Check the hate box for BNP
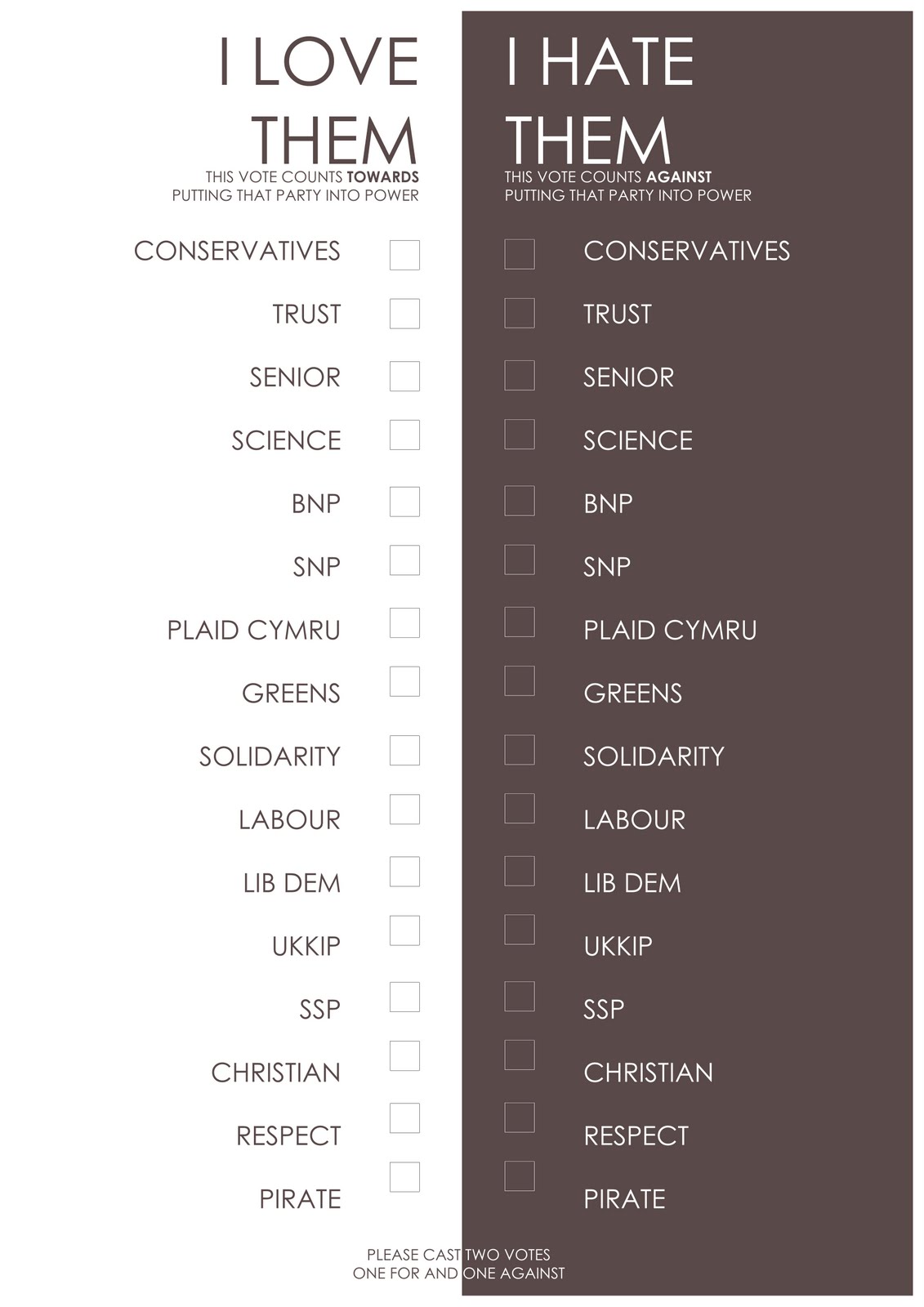Image resolution: width=924 pixels, height=1307 pixels. point(520,501)
